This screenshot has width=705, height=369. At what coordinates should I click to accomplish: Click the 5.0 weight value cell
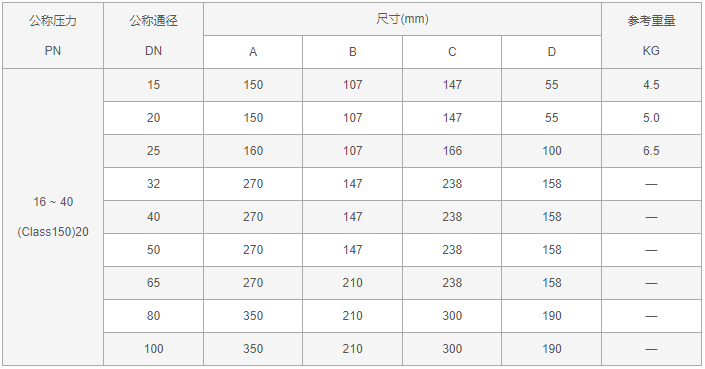click(x=651, y=118)
